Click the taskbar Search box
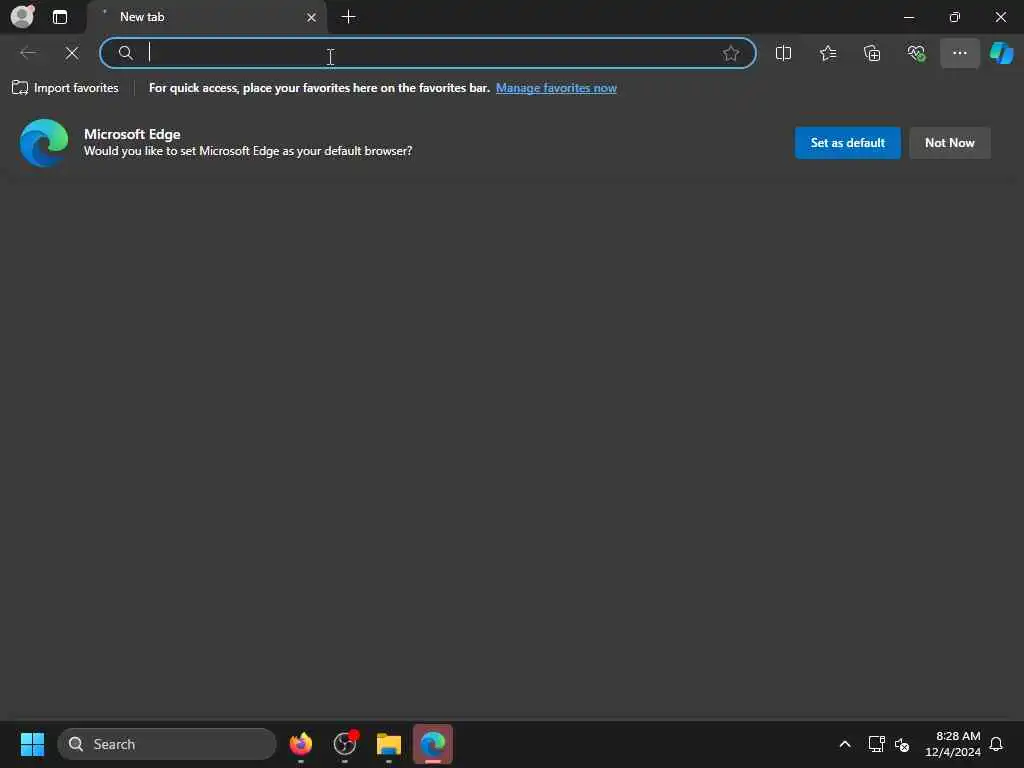Screen dimensions: 1024x768 click(167, 744)
